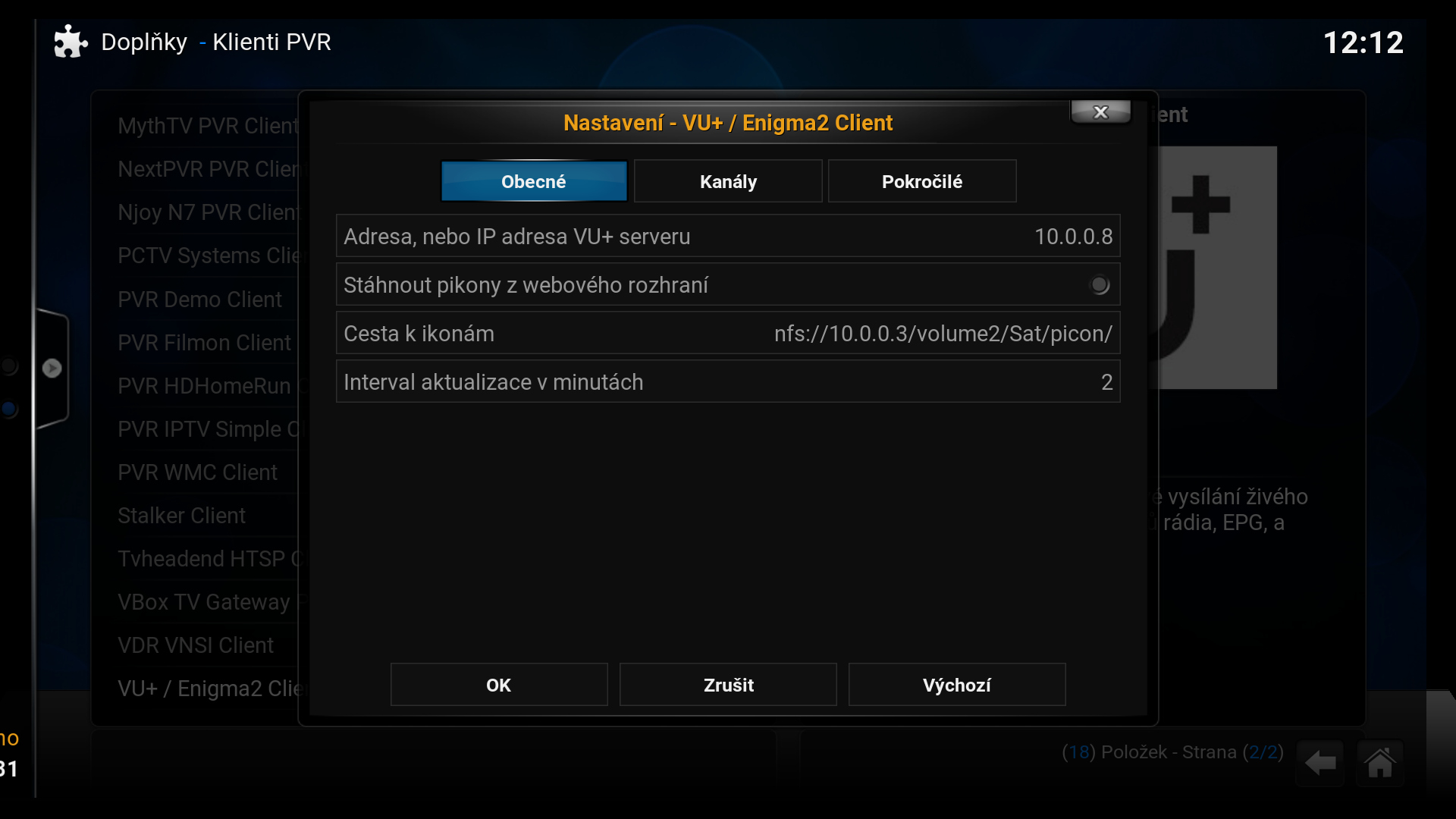The image size is (1456, 819).
Task: Select PVR Demo Client in list
Action: coord(199,300)
